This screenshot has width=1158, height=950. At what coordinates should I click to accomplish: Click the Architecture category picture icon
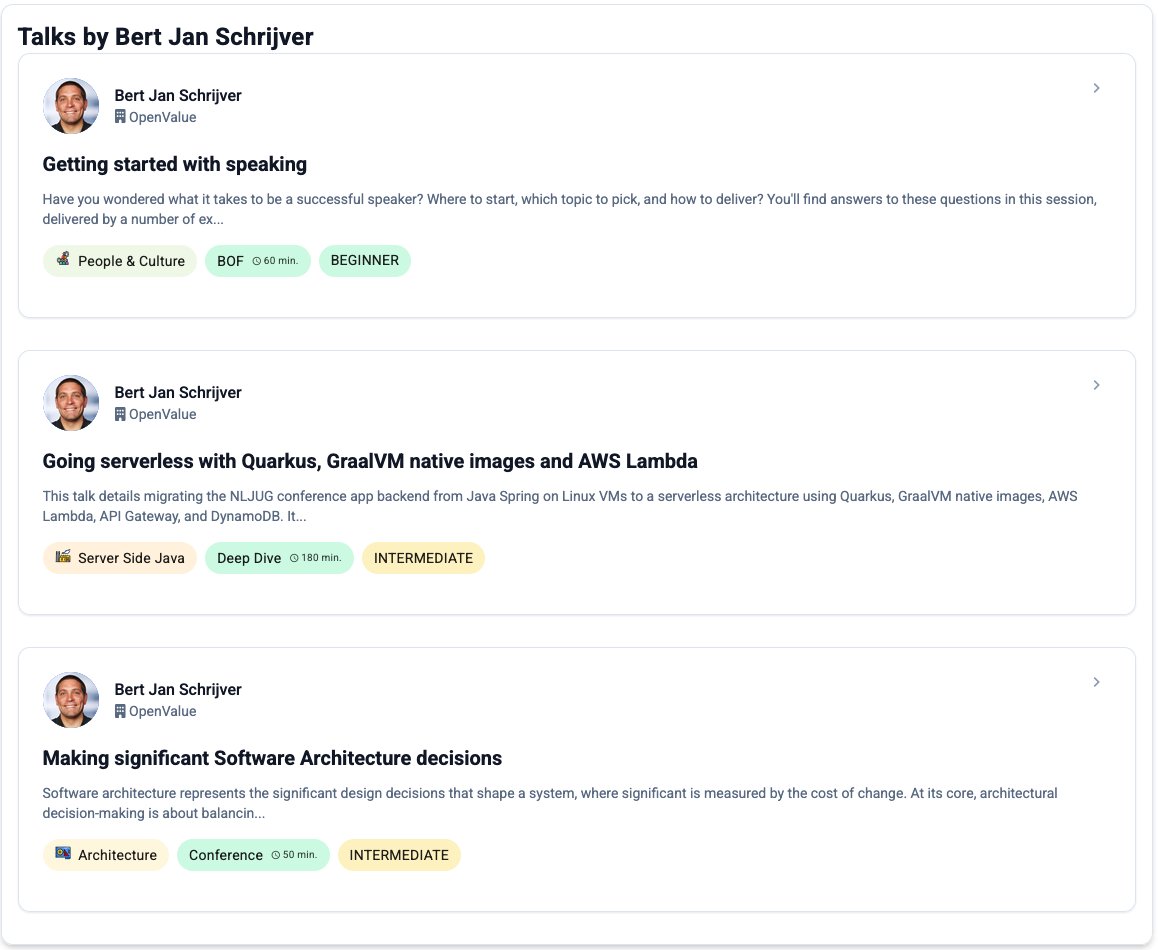point(63,854)
